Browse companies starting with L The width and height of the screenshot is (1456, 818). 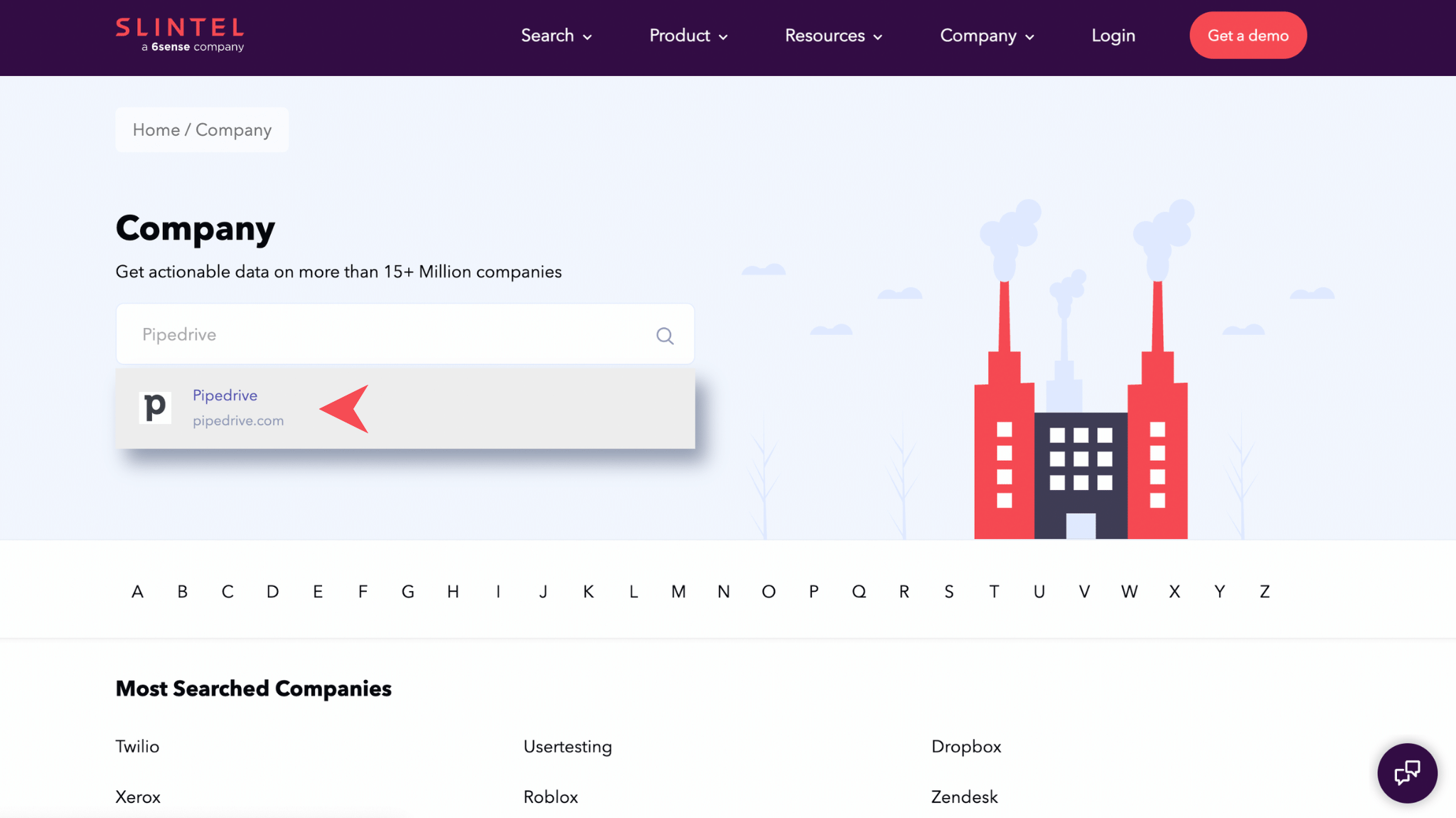(x=633, y=592)
